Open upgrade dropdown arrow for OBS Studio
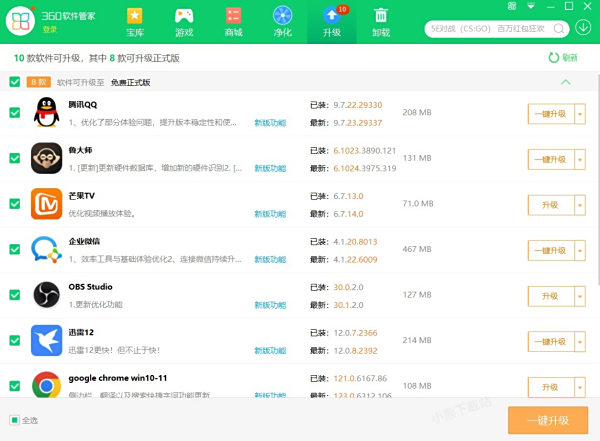This screenshot has height=441, width=600. (x=580, y=296)
